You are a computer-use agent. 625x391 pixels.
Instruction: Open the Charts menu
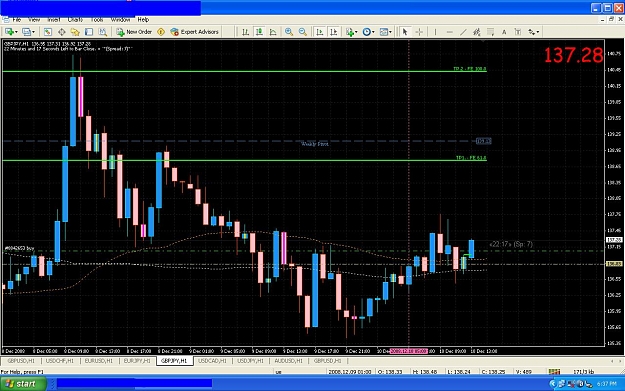pos(75,19)
